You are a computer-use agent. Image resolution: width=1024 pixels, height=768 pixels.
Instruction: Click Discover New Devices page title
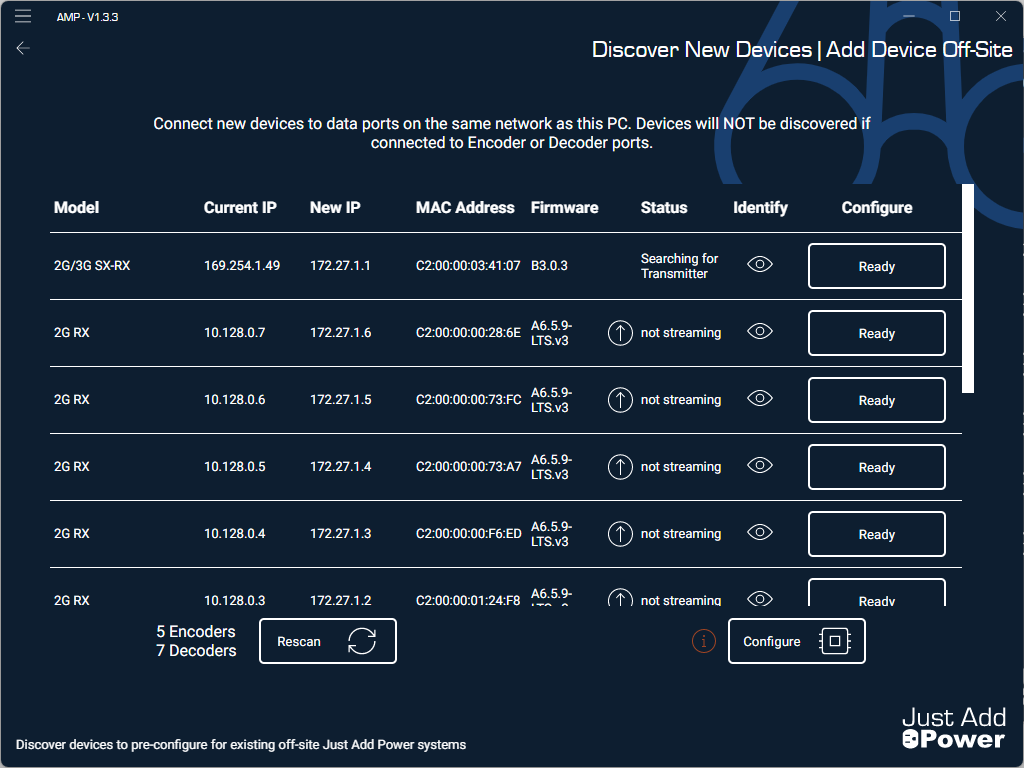pyautogui.click(x=701, y=50)
